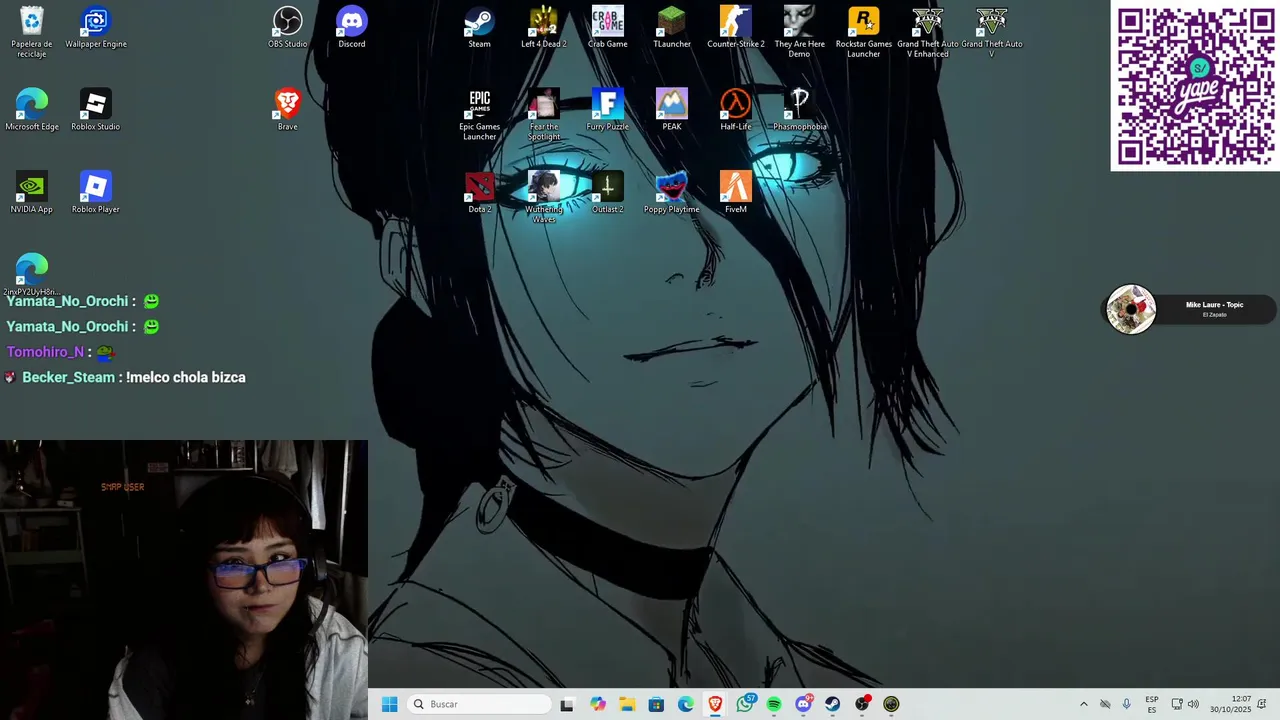Click Becker_Steam chat username
The width and height of the screenshot is (1280, 720).
[x=68, y=377]
